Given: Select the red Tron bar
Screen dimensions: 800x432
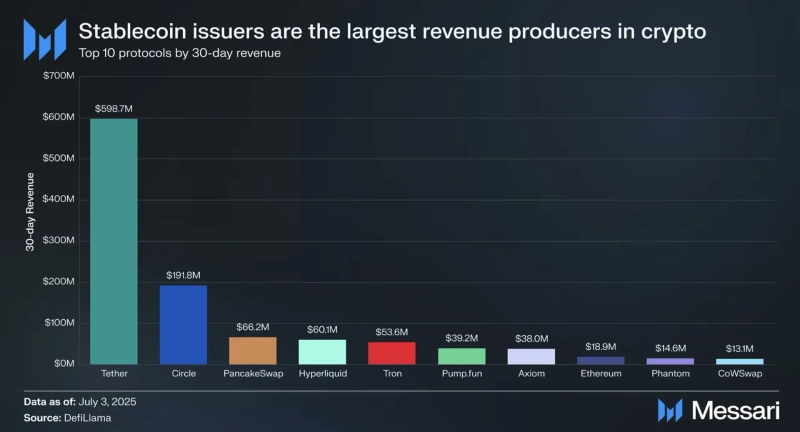Looking at the screenshot, I should 391,353.
